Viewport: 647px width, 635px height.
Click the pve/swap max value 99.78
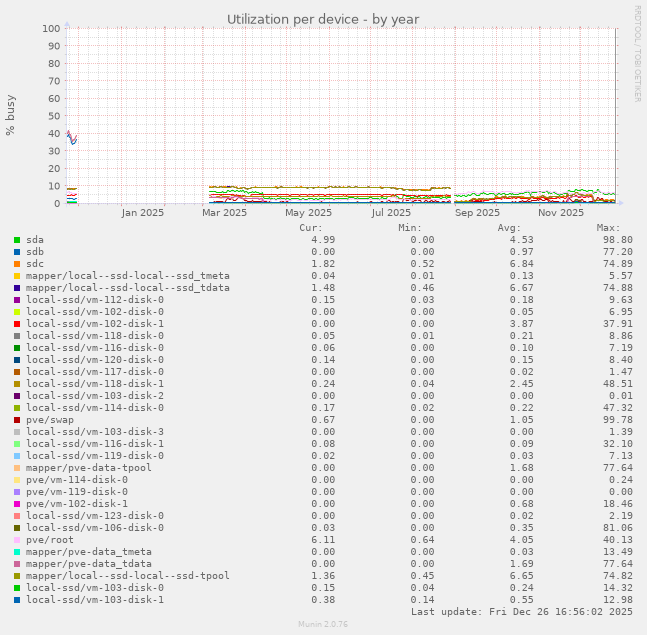(x=618, y=420)
